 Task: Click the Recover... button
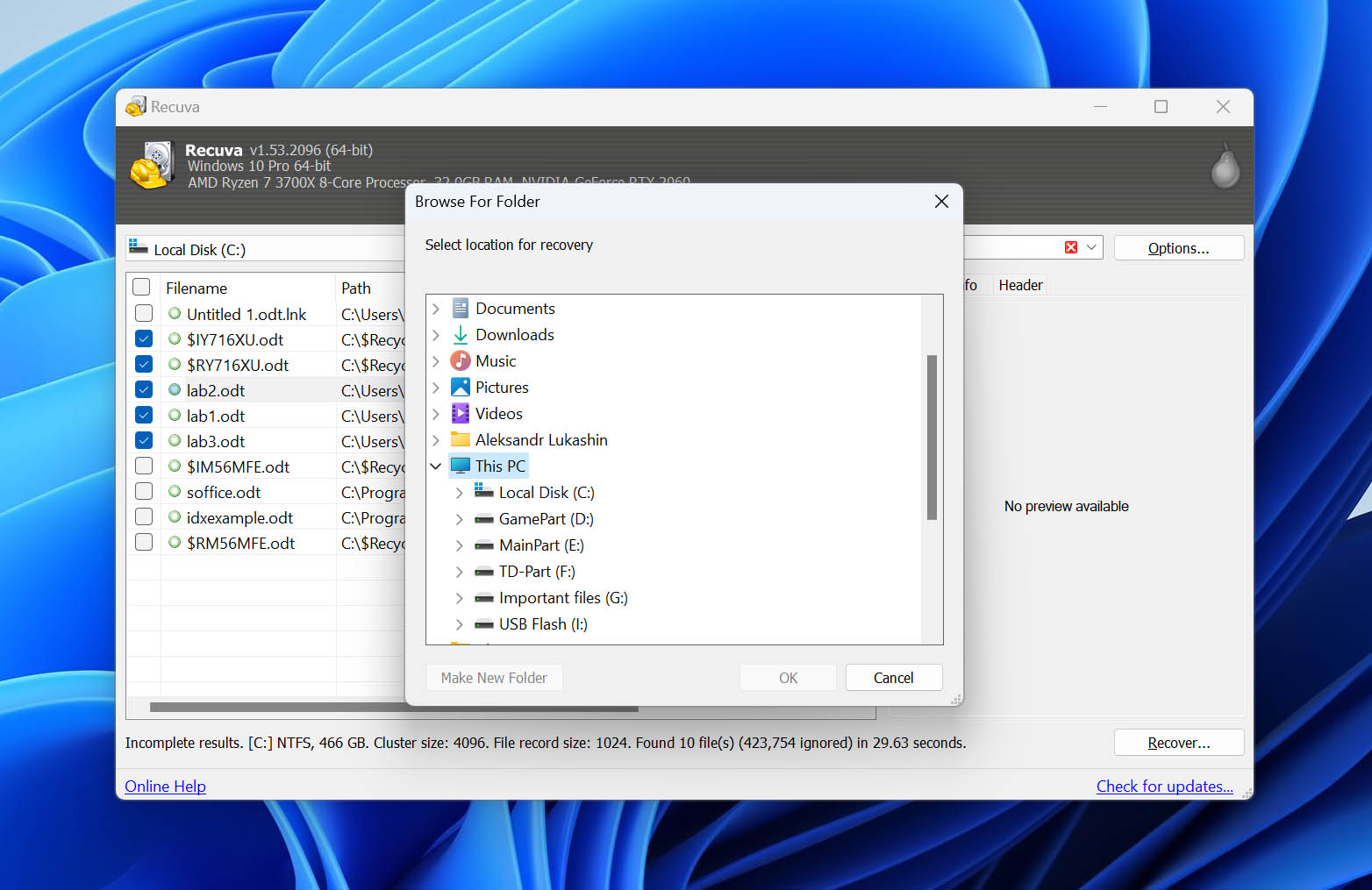1178,743
